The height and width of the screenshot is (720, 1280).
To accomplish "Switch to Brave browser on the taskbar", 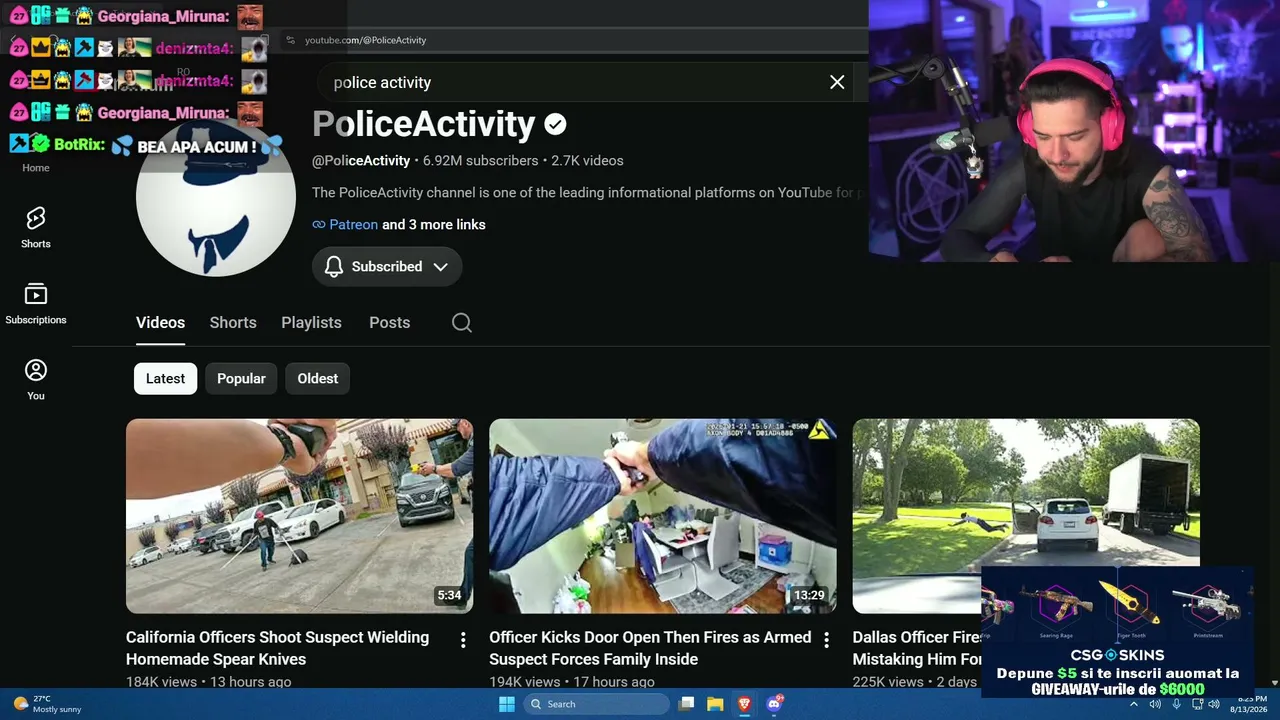I will coord(744,704).
